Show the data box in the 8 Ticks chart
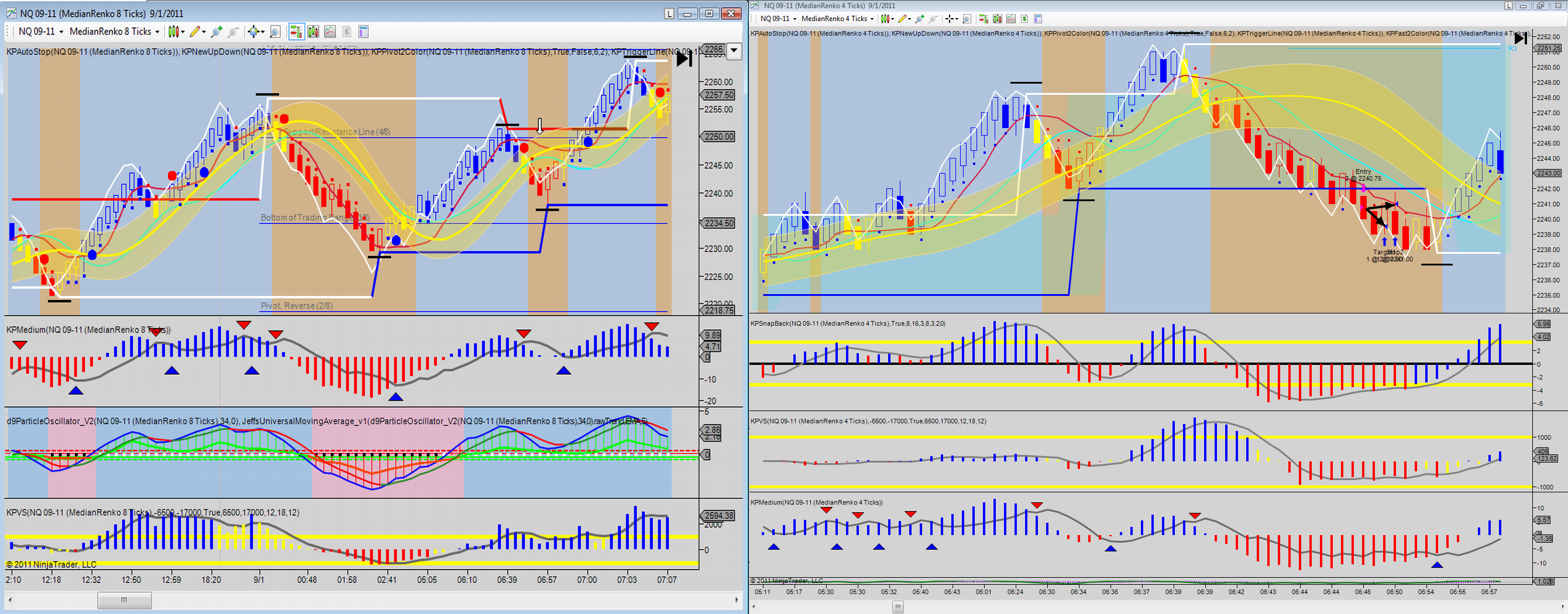The height and width of the screenshot is (614, 1568). click(275, 32)
